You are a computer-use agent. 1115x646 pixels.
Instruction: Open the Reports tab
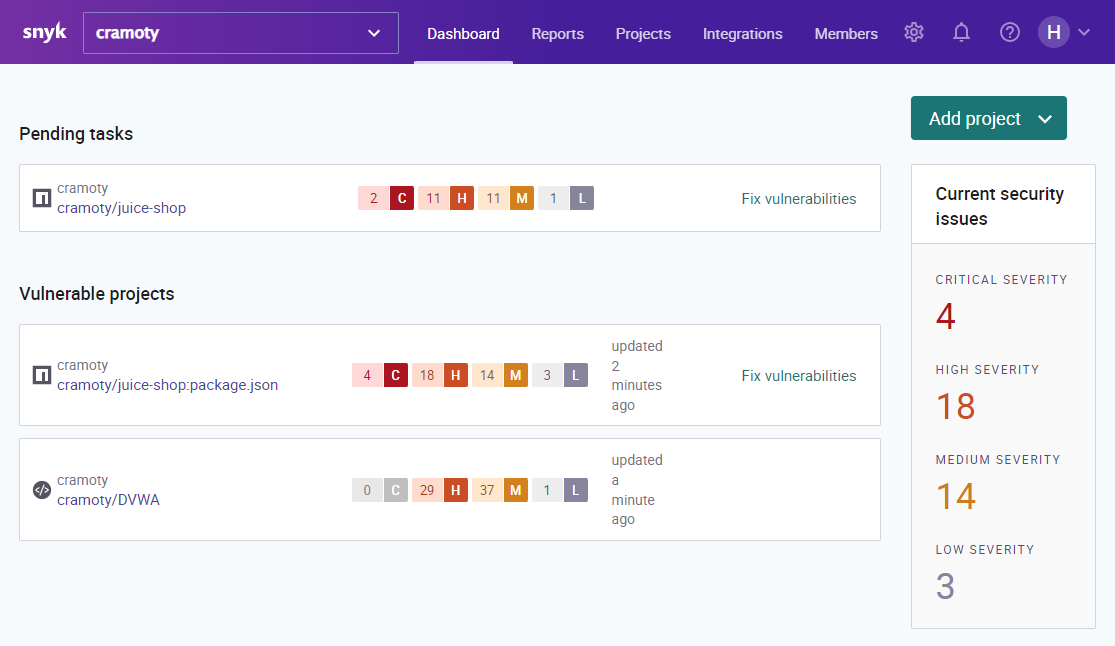[x=558, y=33]
